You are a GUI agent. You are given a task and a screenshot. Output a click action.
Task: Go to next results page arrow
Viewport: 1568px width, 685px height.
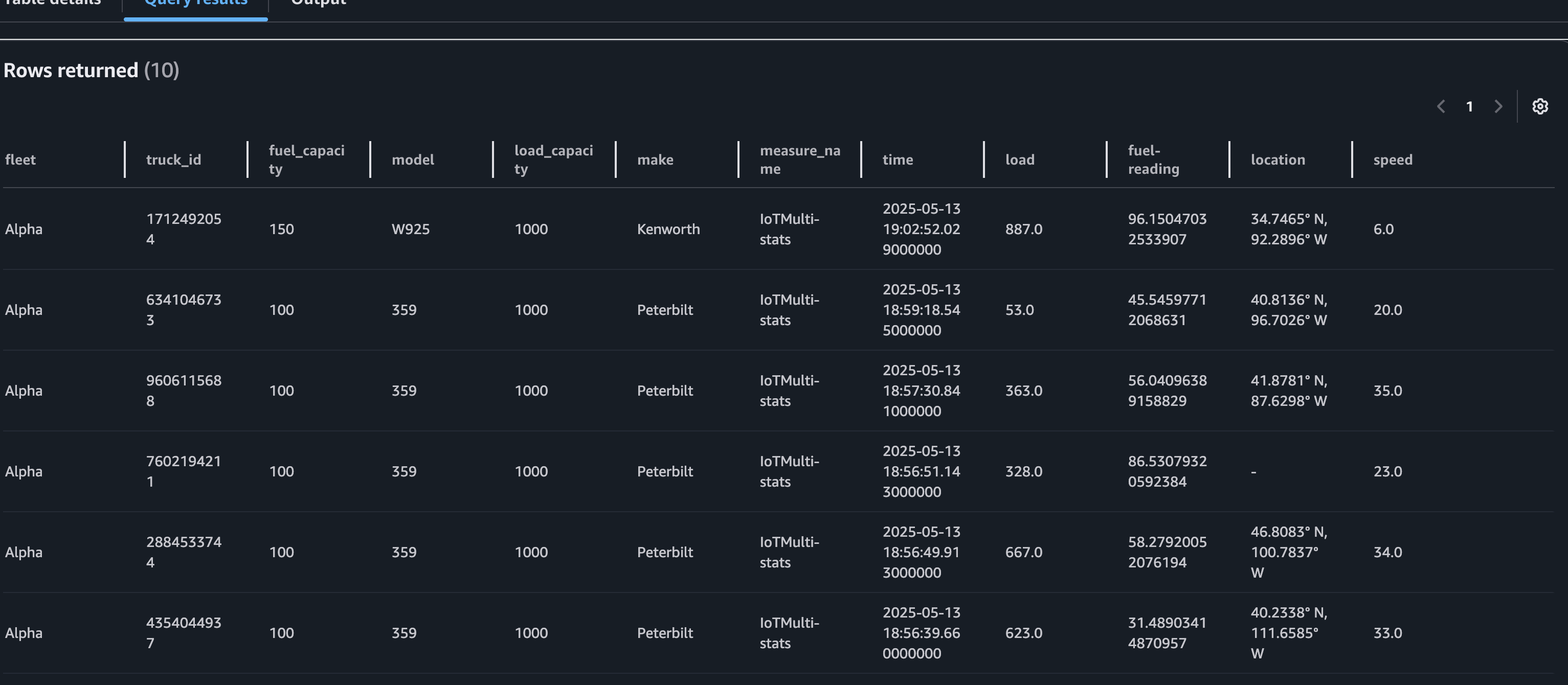click(x=1498, y=106)
